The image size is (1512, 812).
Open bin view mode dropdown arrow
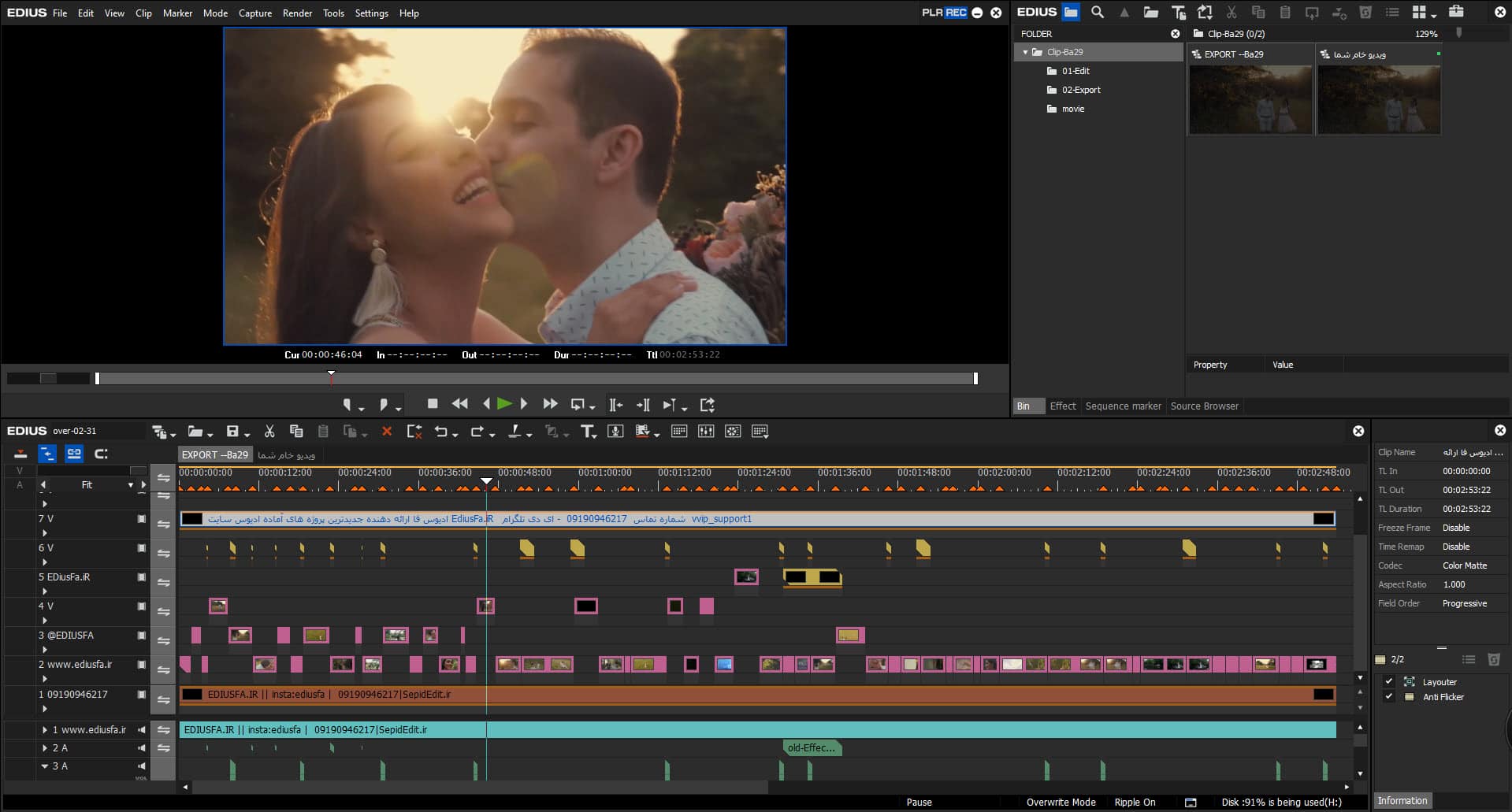1435,15
